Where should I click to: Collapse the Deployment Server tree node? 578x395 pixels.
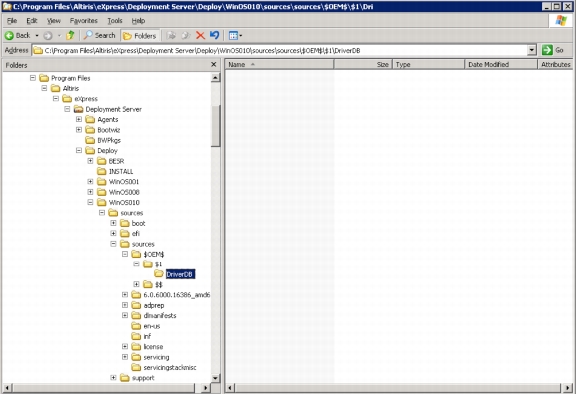pos(67,109)
